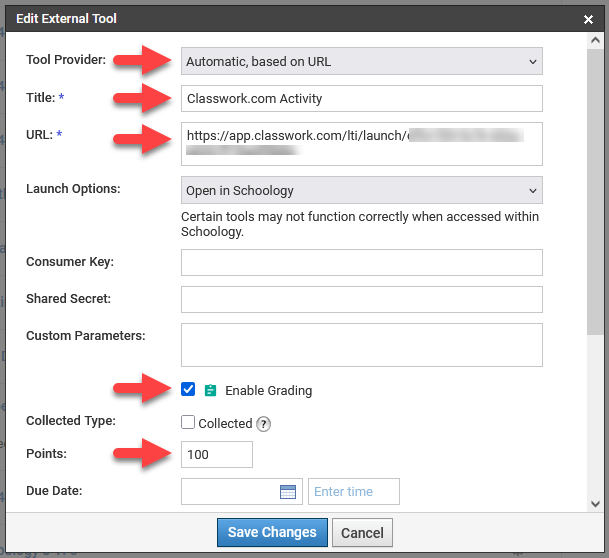609x558 pixels.
Task: Open the Tool Provider dropdown
Action: click(x=362, y=61)
